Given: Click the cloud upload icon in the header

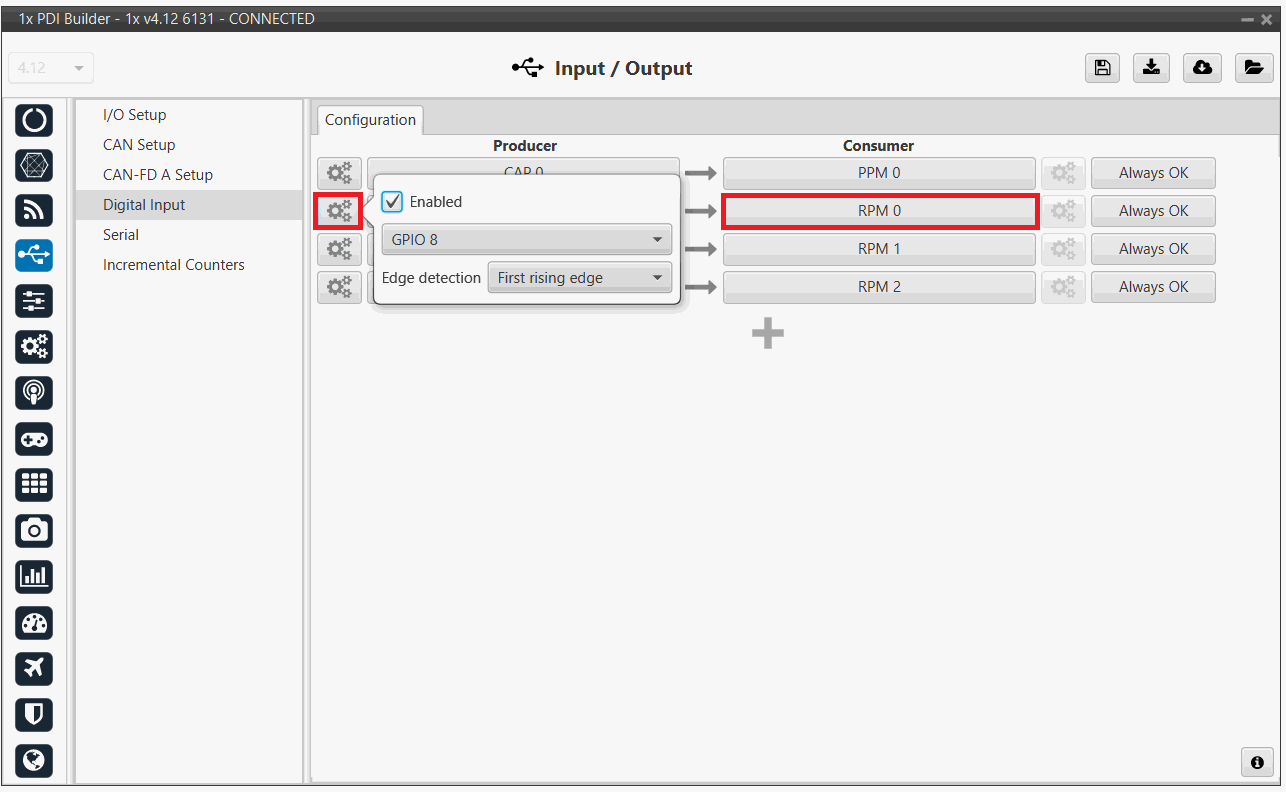Looking at the screenshot, I should (1202, 68).
